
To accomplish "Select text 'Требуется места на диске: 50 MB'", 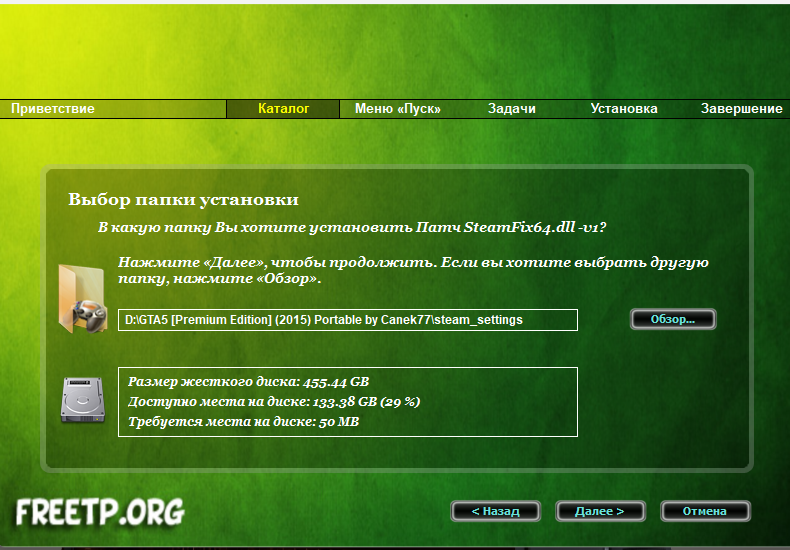I will pyautogui.click(x=243, y=422).
